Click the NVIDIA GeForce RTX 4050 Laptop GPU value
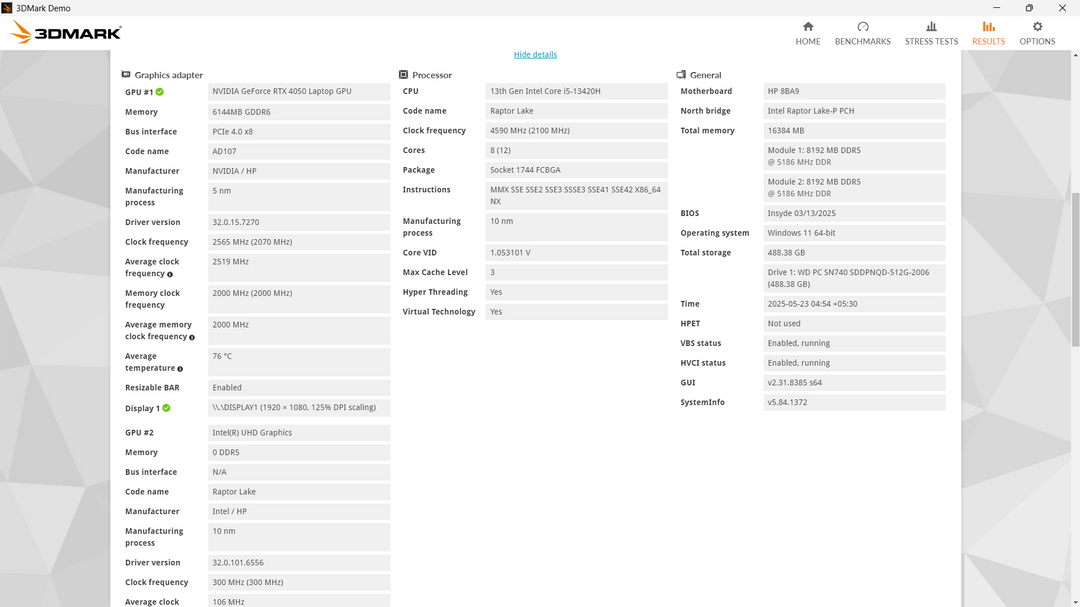The width and height of the screenshot is (1080, 607). [x=299, y=92]
